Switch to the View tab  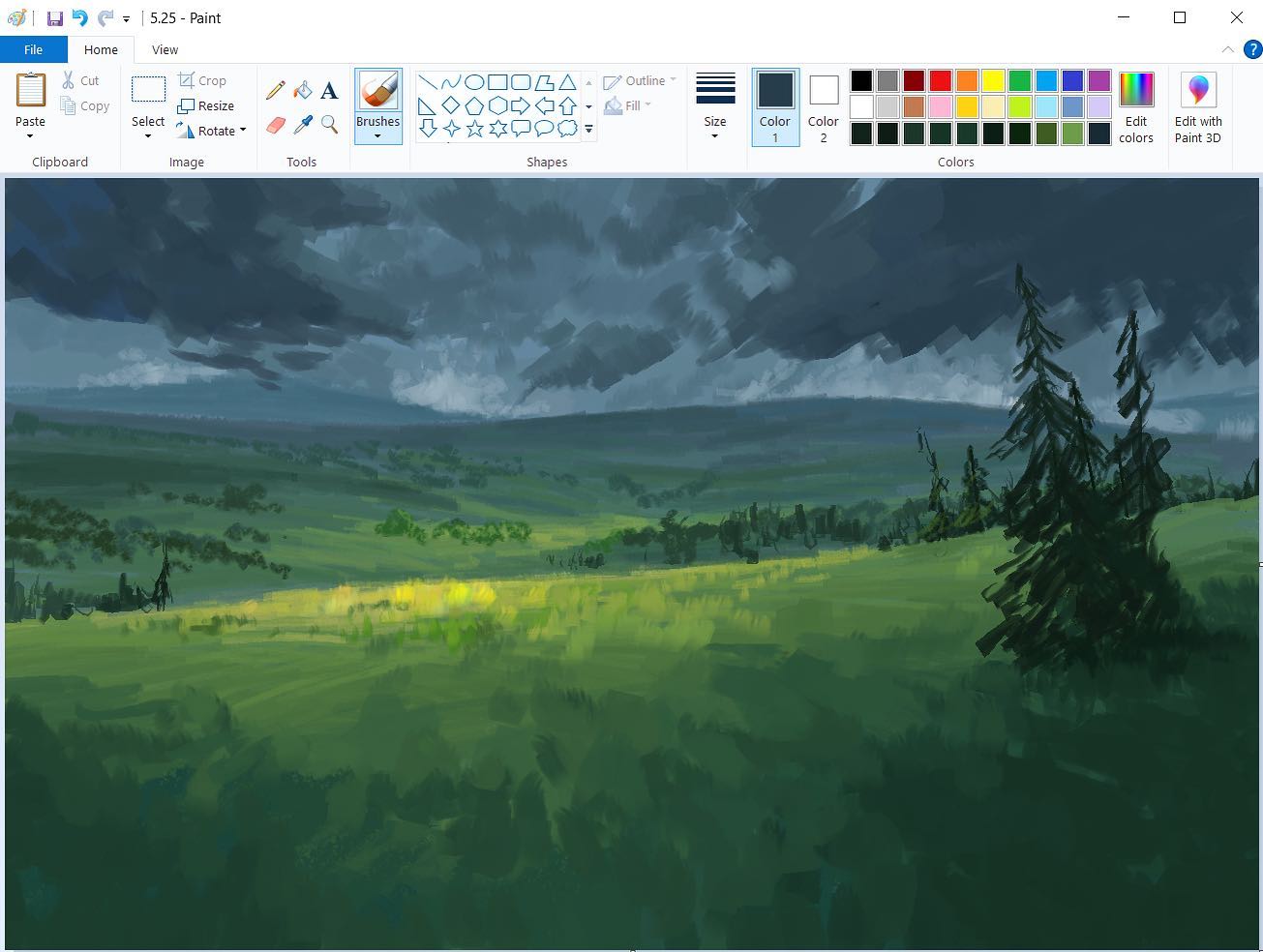165,49
